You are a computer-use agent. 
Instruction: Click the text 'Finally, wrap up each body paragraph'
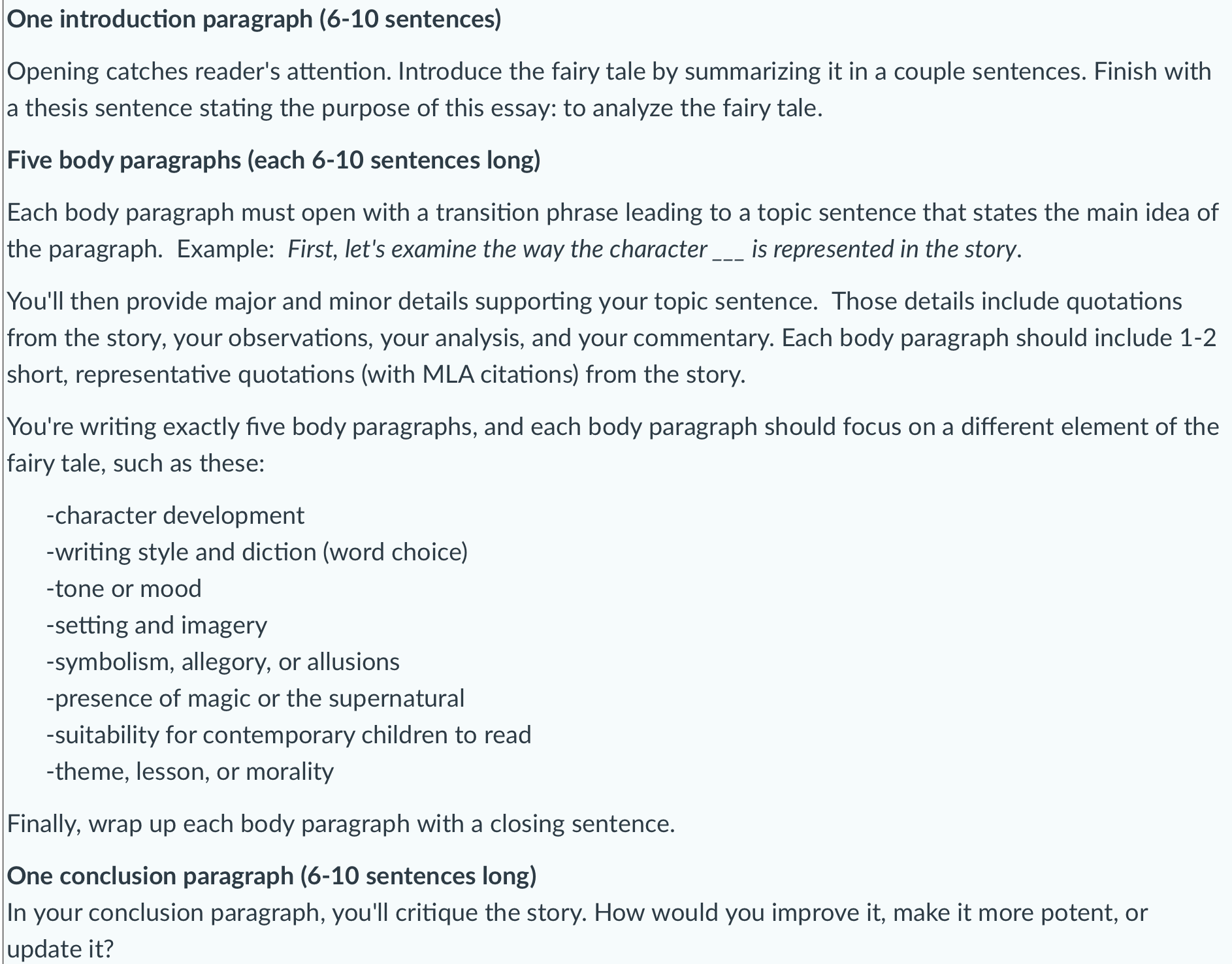pyautogui.click(x=341, y=824)
